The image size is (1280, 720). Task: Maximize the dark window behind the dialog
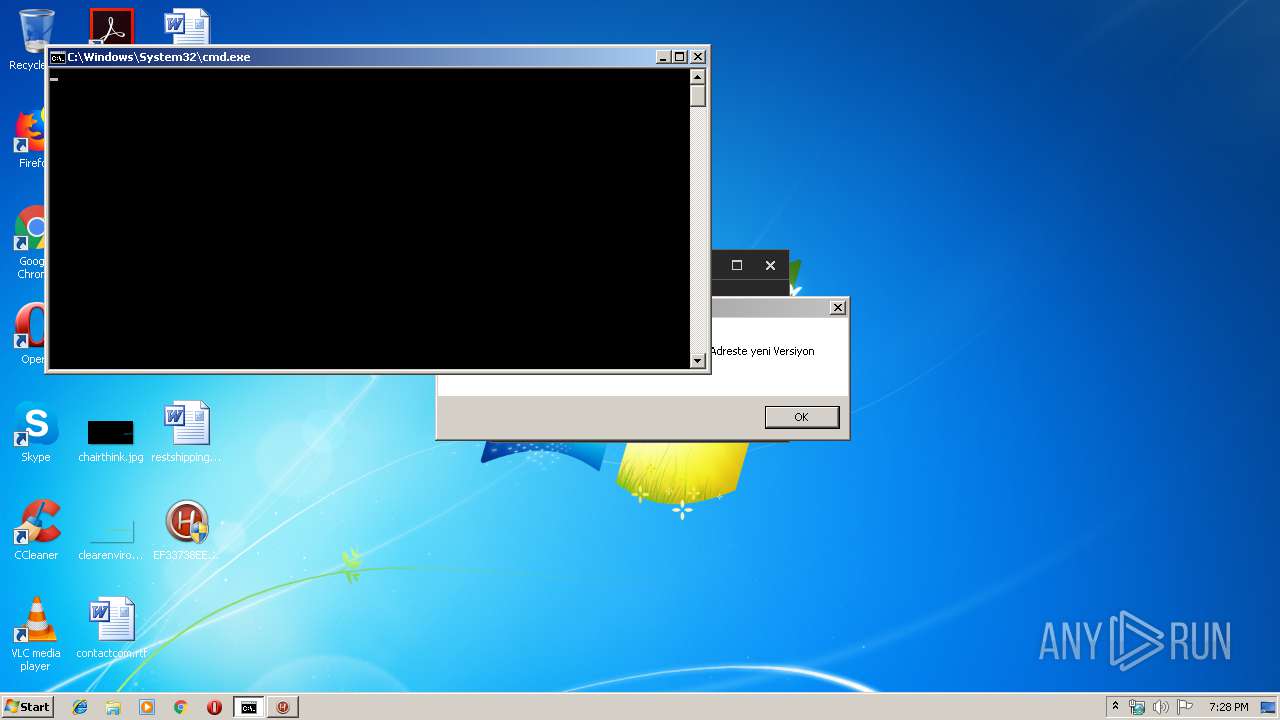[737, 265]
